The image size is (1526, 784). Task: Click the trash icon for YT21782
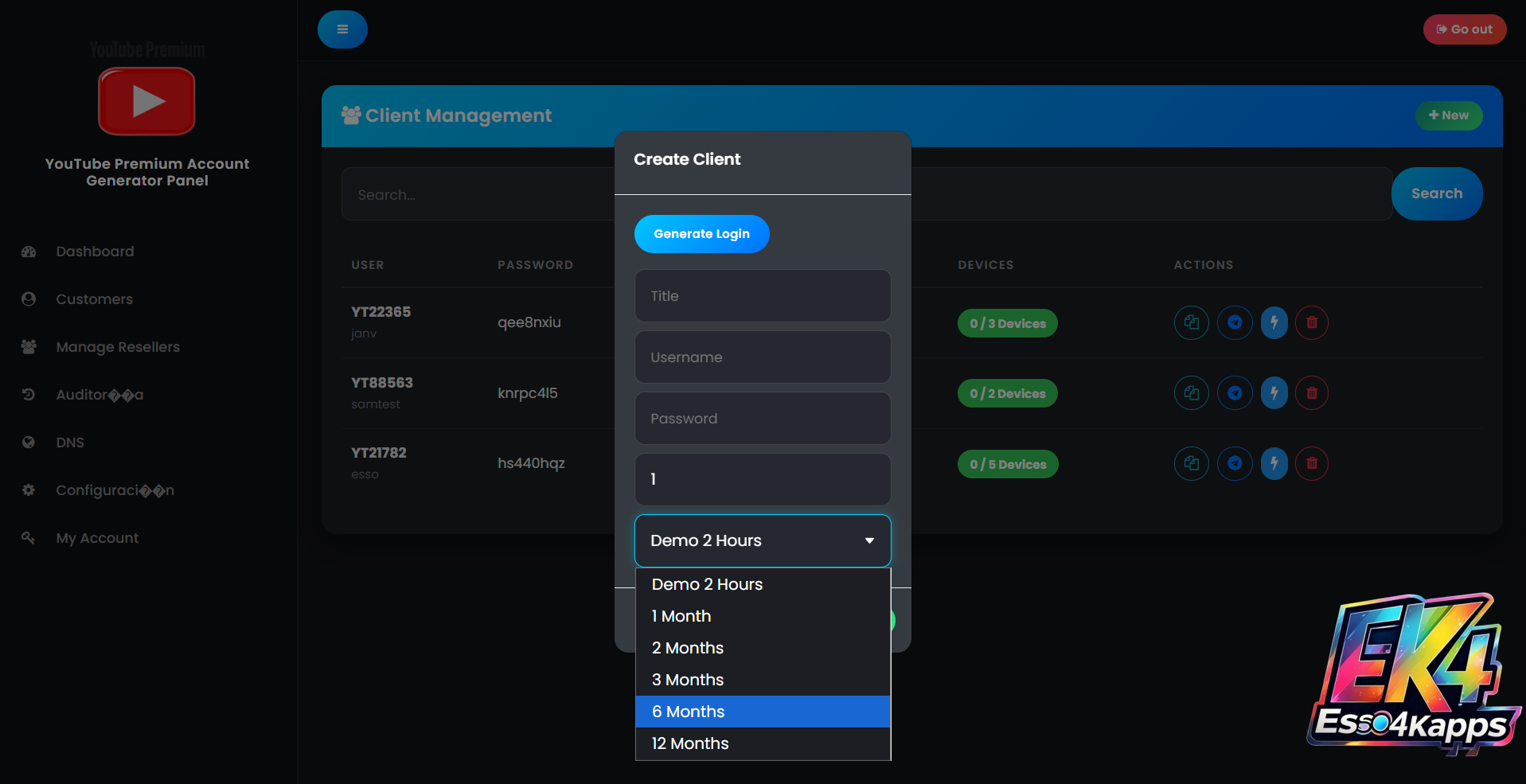pyautogui.click(x=1312, y=463)
